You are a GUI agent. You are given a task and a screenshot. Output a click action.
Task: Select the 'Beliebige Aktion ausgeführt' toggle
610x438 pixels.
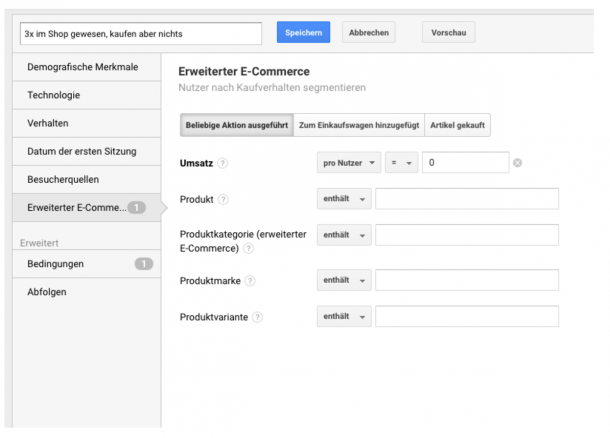tap(237, 125)
